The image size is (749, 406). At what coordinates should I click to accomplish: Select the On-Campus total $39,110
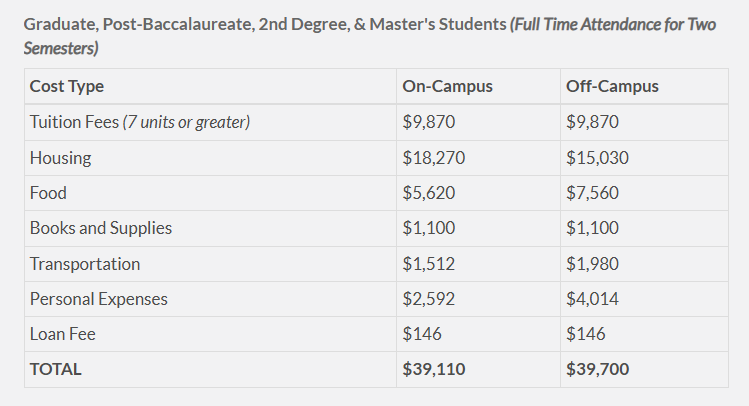pyautogui.click(x=434, y=369)
